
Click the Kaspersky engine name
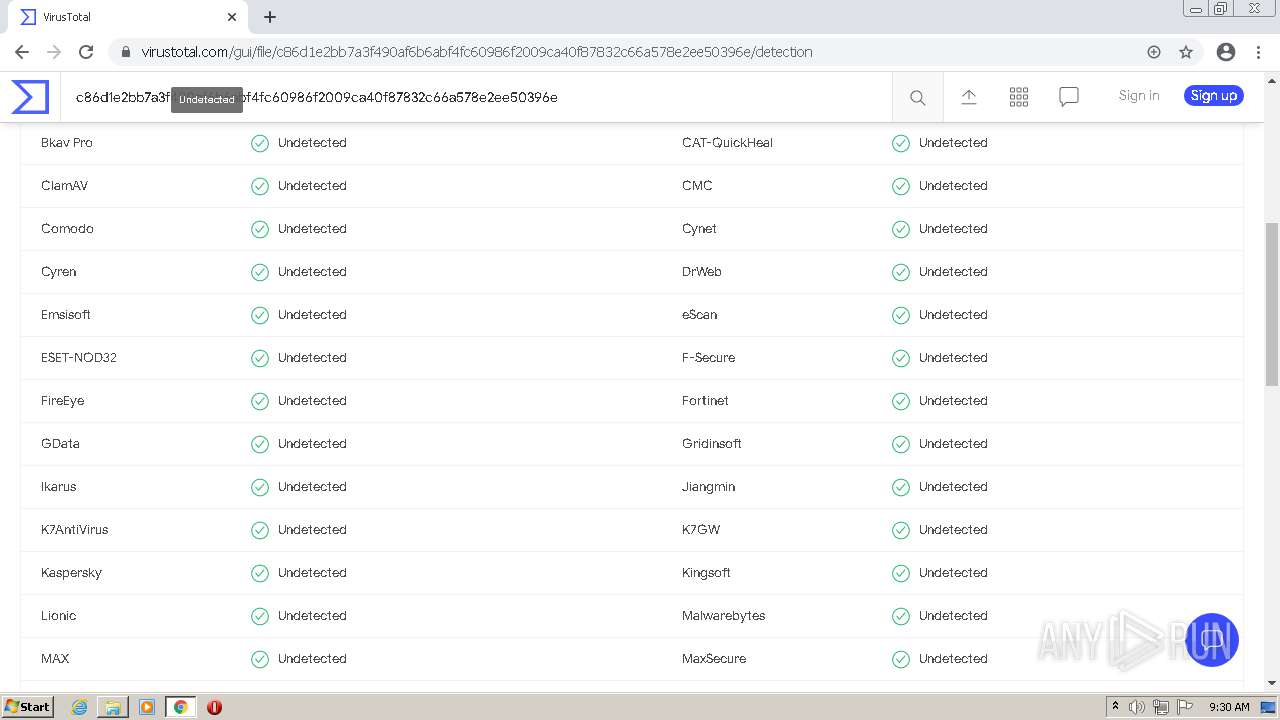(71, 573)
